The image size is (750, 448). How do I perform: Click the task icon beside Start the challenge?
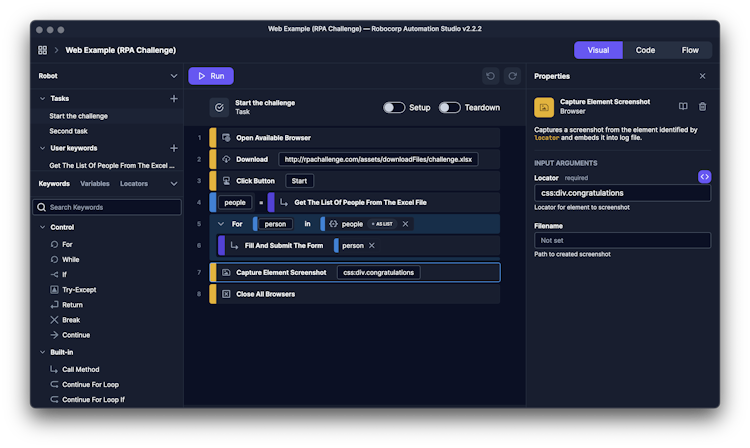tap(219, 108)
